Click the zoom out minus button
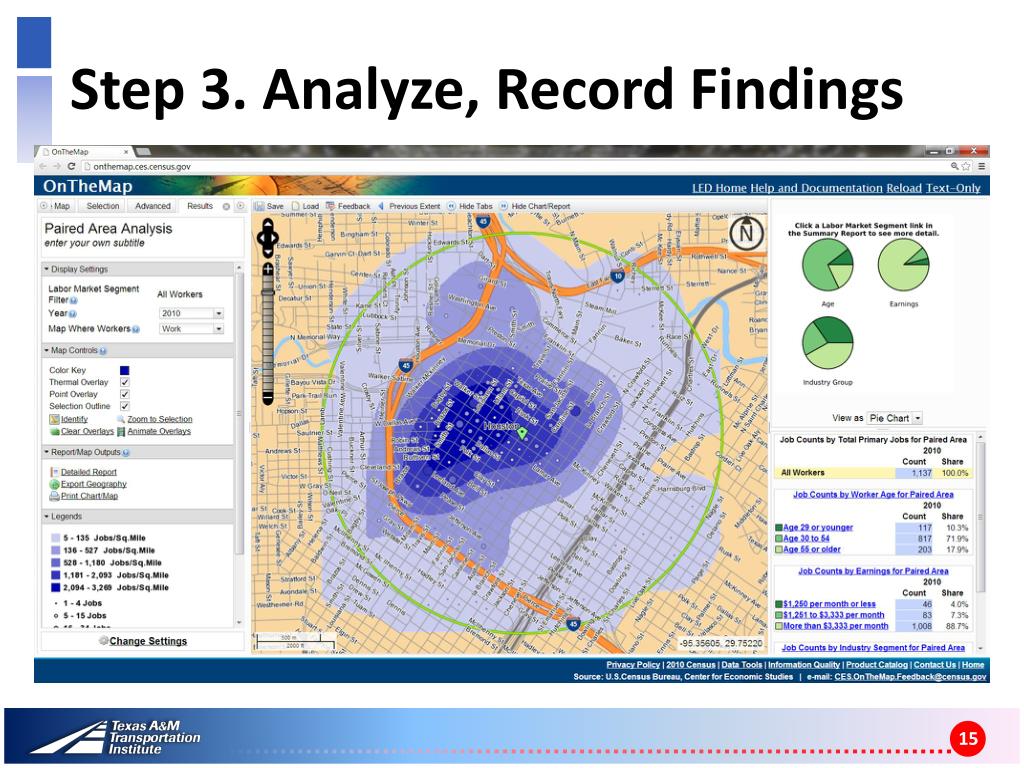Viewport: 1024px width, 768px height. point(268,396)
